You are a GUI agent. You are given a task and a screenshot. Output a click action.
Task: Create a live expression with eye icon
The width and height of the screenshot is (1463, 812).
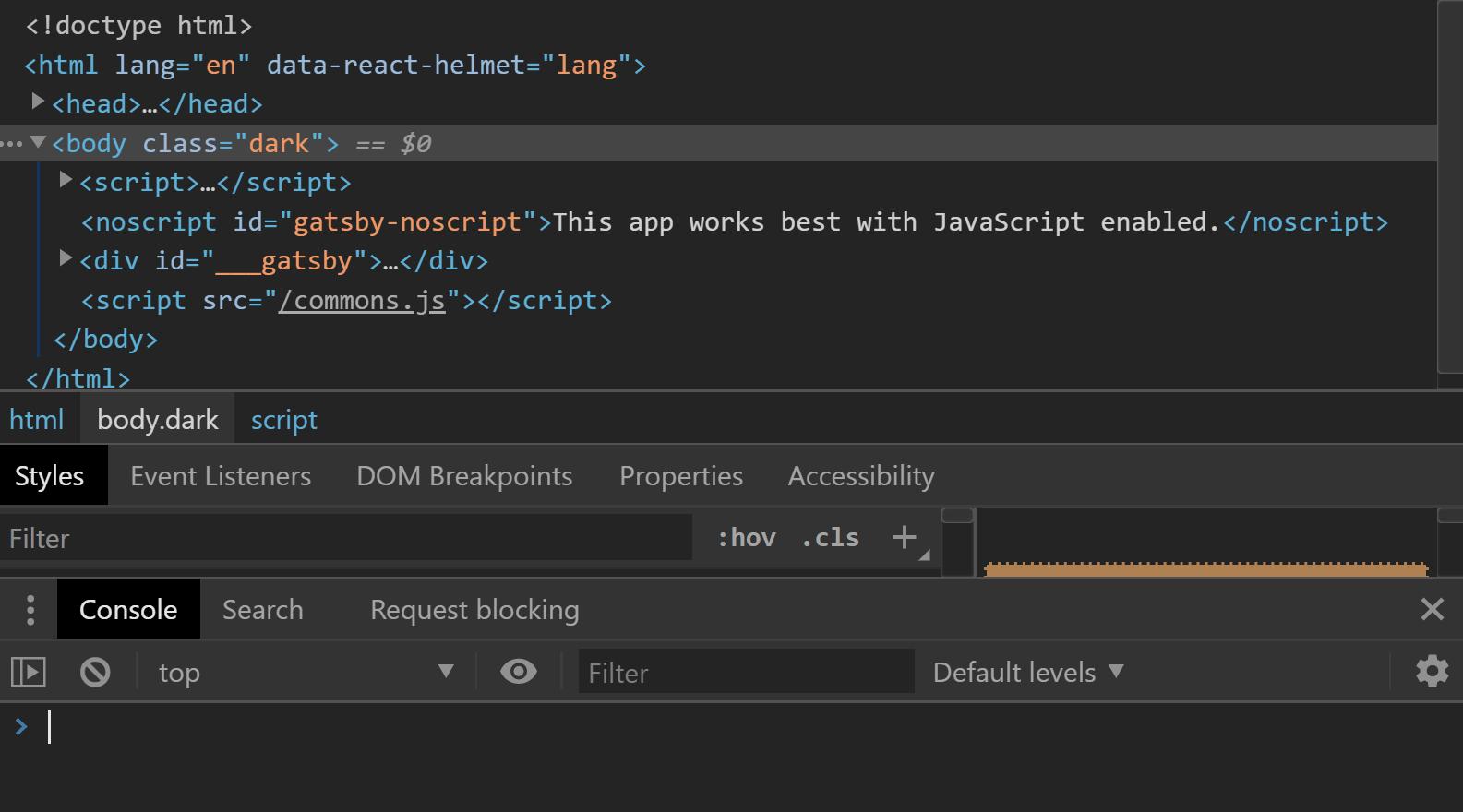point(518,671)
